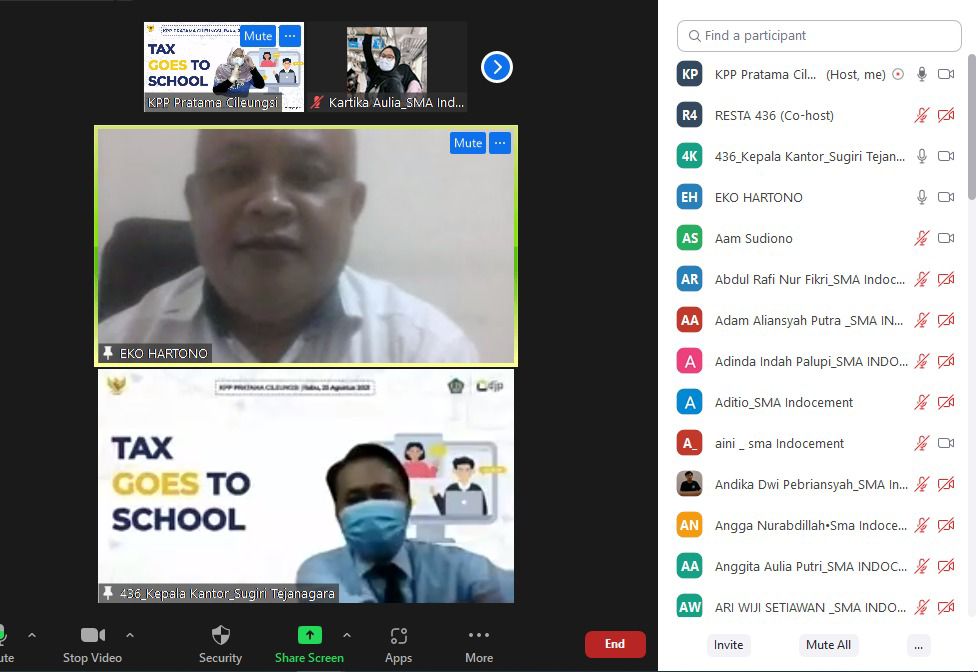This screenshot has width=978, height=672.
Task: Click camera icon for Aam Sudiono
Action: pos(946,238)
